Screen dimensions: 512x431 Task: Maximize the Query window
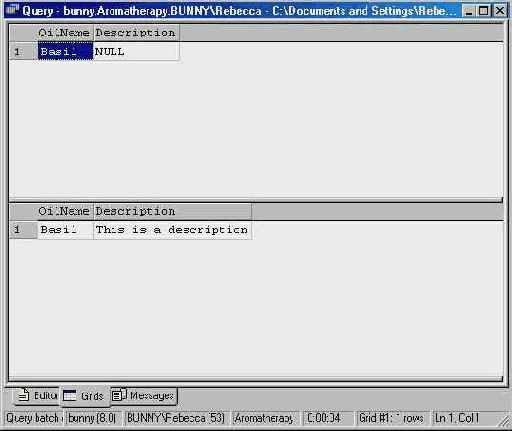coord(483,11)
